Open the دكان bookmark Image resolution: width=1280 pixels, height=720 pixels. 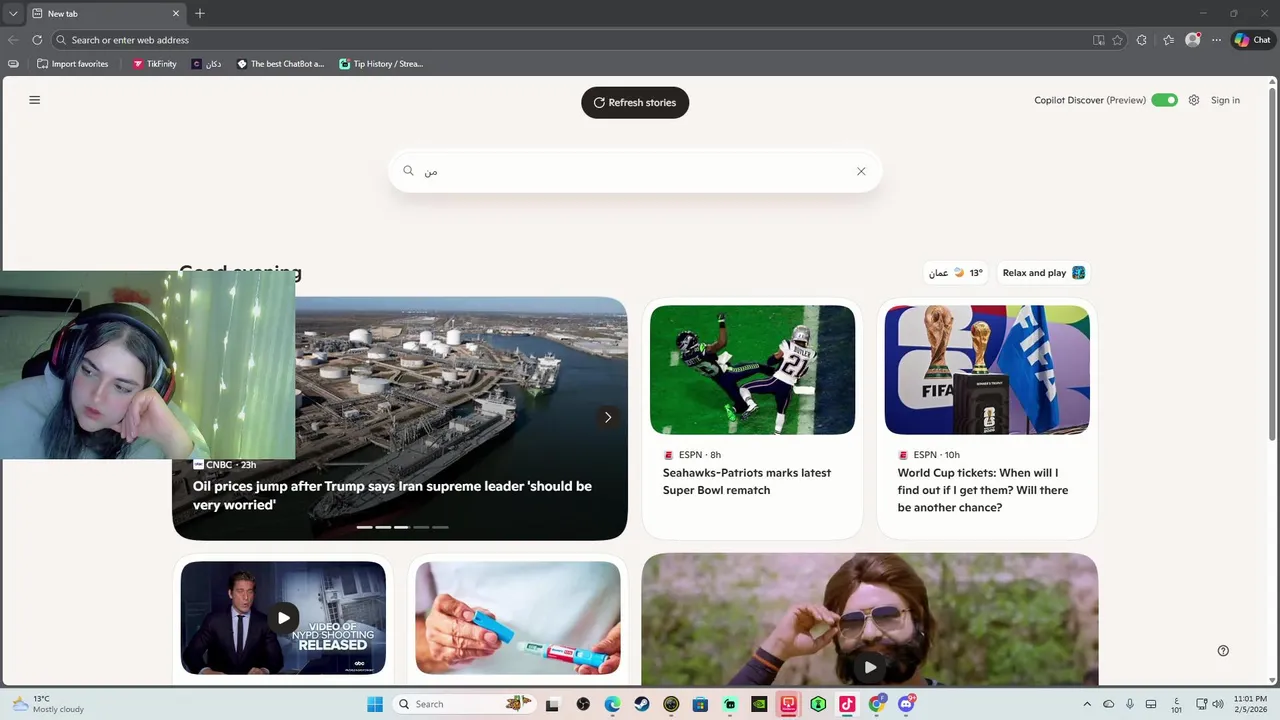point(207,64)
